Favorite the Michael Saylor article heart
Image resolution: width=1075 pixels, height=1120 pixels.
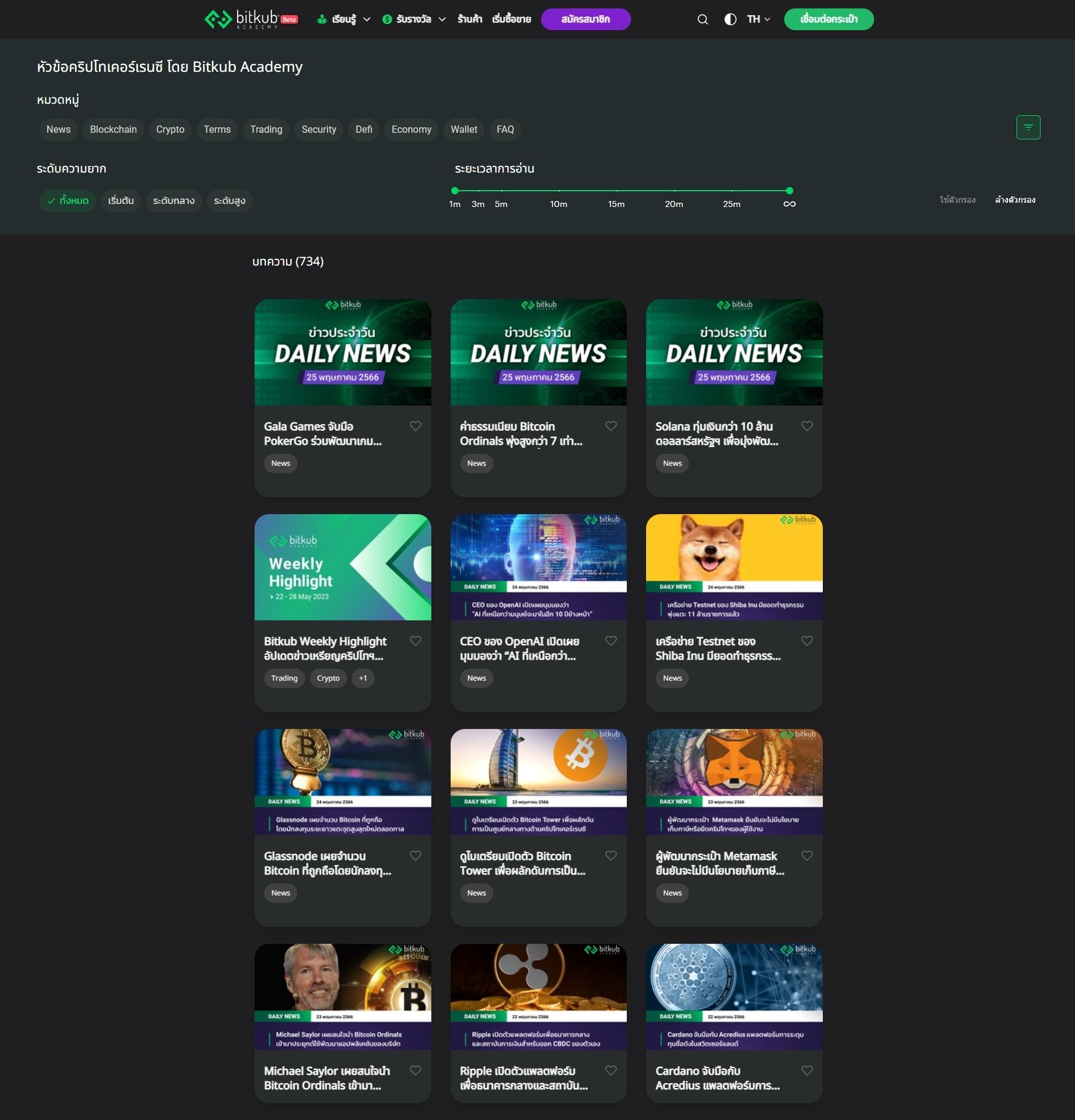point(416,1071)
